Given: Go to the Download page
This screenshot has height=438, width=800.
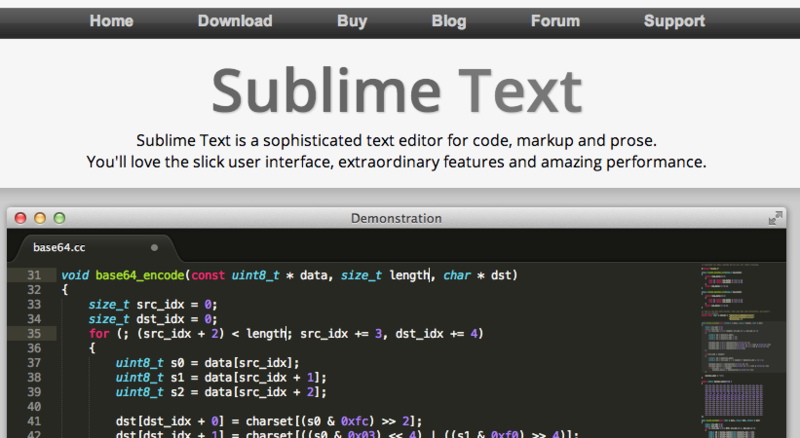Looking at the screenshot, I should [235, 21].
